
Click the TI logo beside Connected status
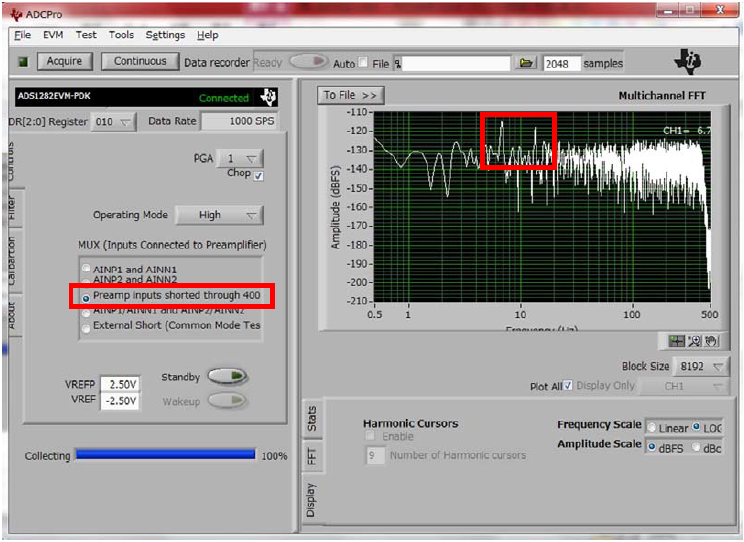268,97
